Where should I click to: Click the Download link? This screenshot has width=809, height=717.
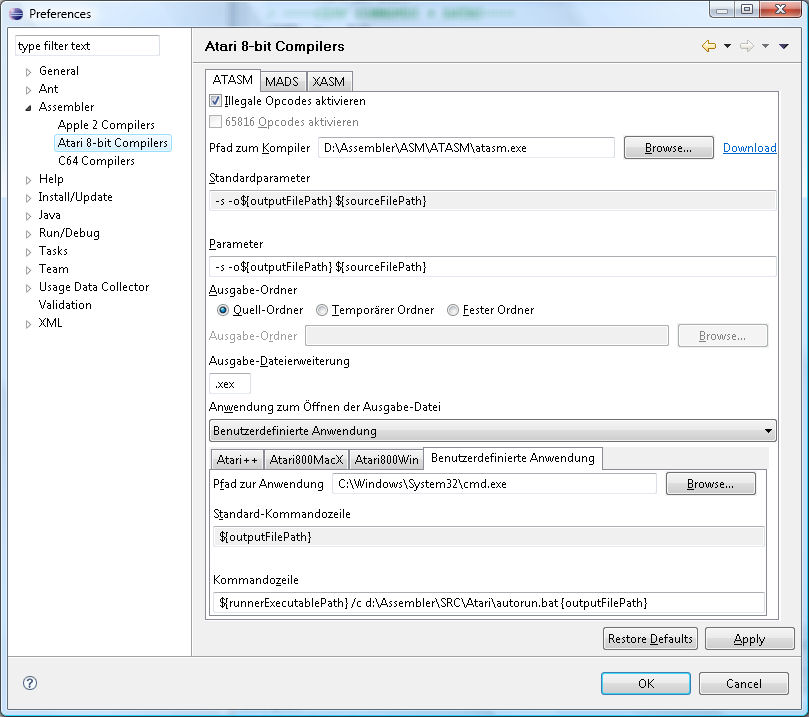click(750, 148)
